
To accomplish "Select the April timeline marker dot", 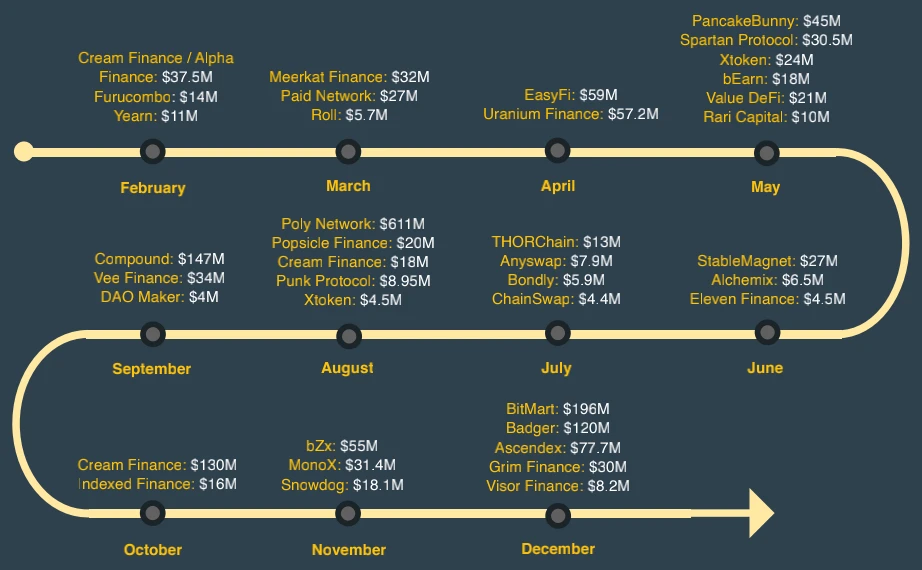I will [557, 151].
